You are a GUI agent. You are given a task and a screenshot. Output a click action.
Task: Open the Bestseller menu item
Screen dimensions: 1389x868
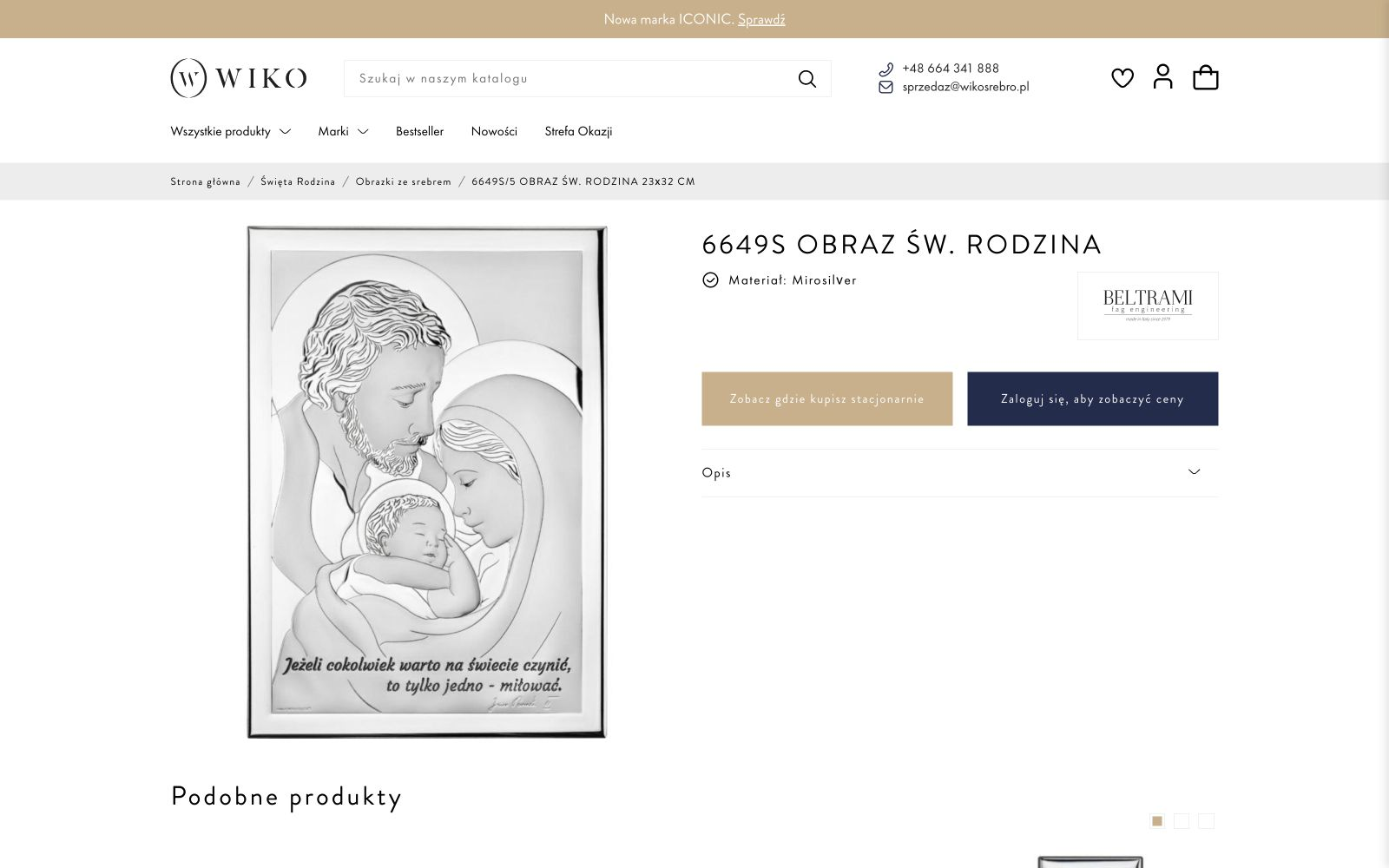coord(419,131)
